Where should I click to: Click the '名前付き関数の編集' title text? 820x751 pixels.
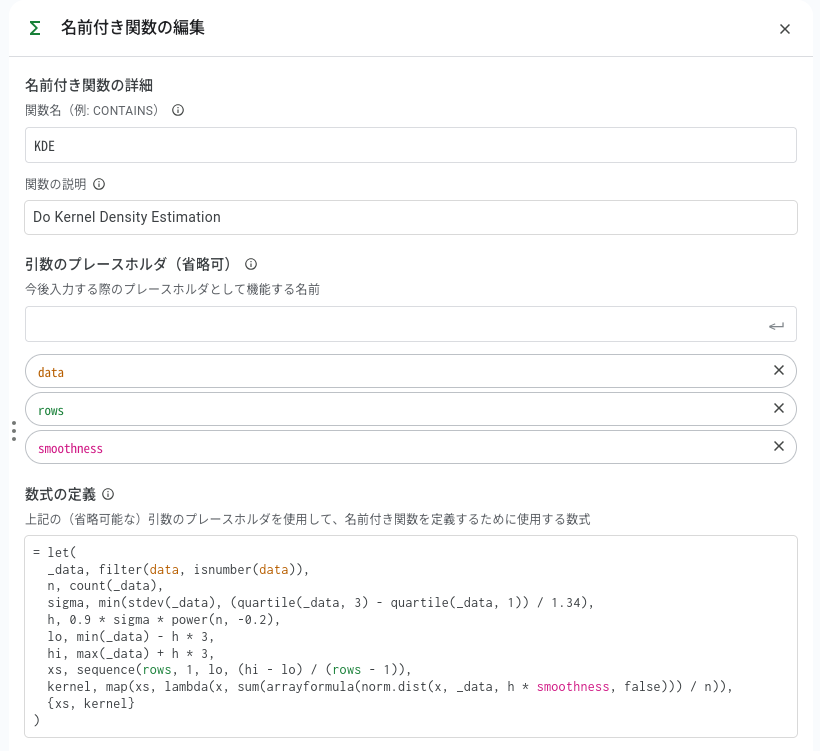tap(133, 28)
